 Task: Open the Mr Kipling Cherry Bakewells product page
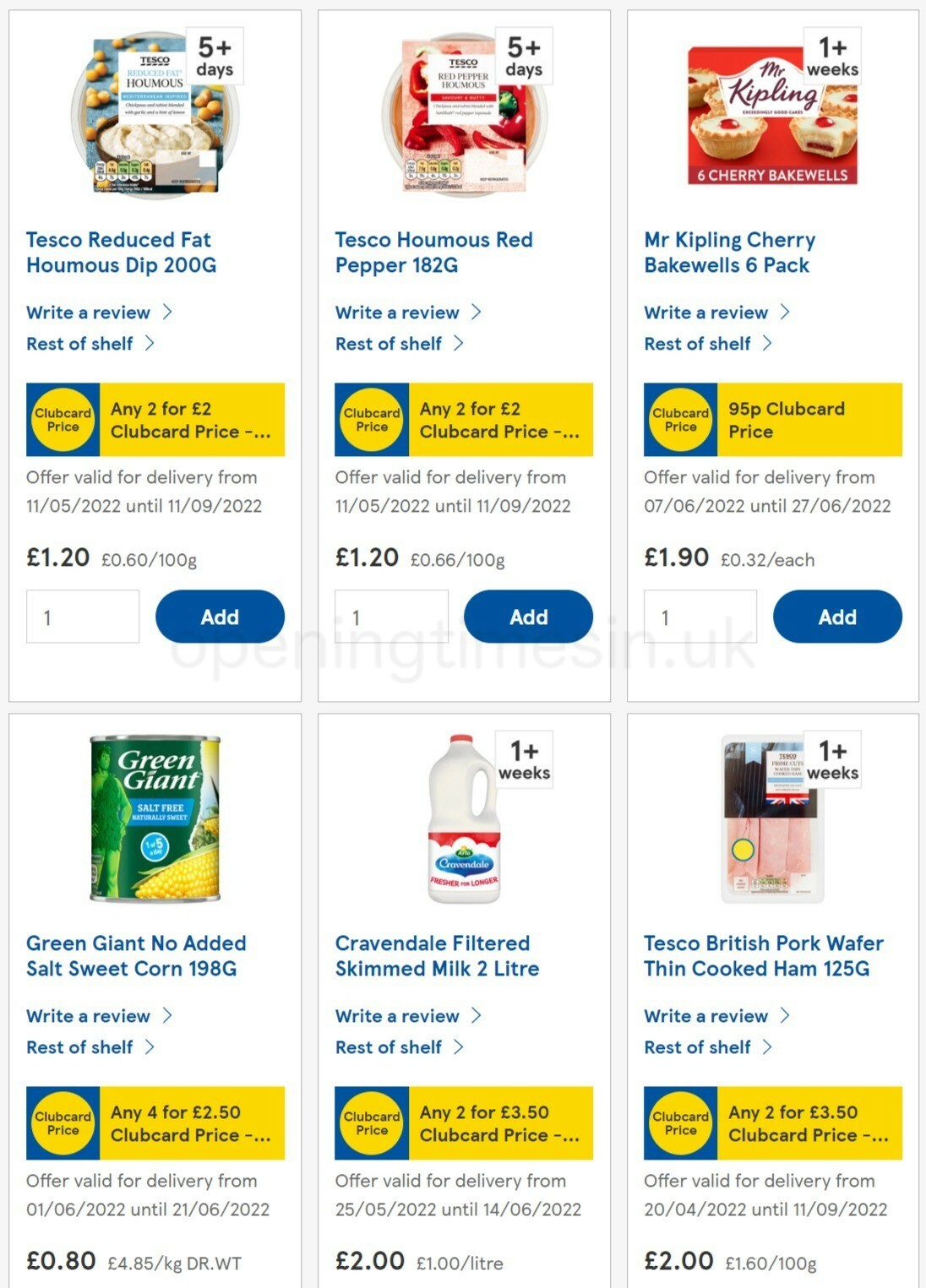tap(728, 252)
